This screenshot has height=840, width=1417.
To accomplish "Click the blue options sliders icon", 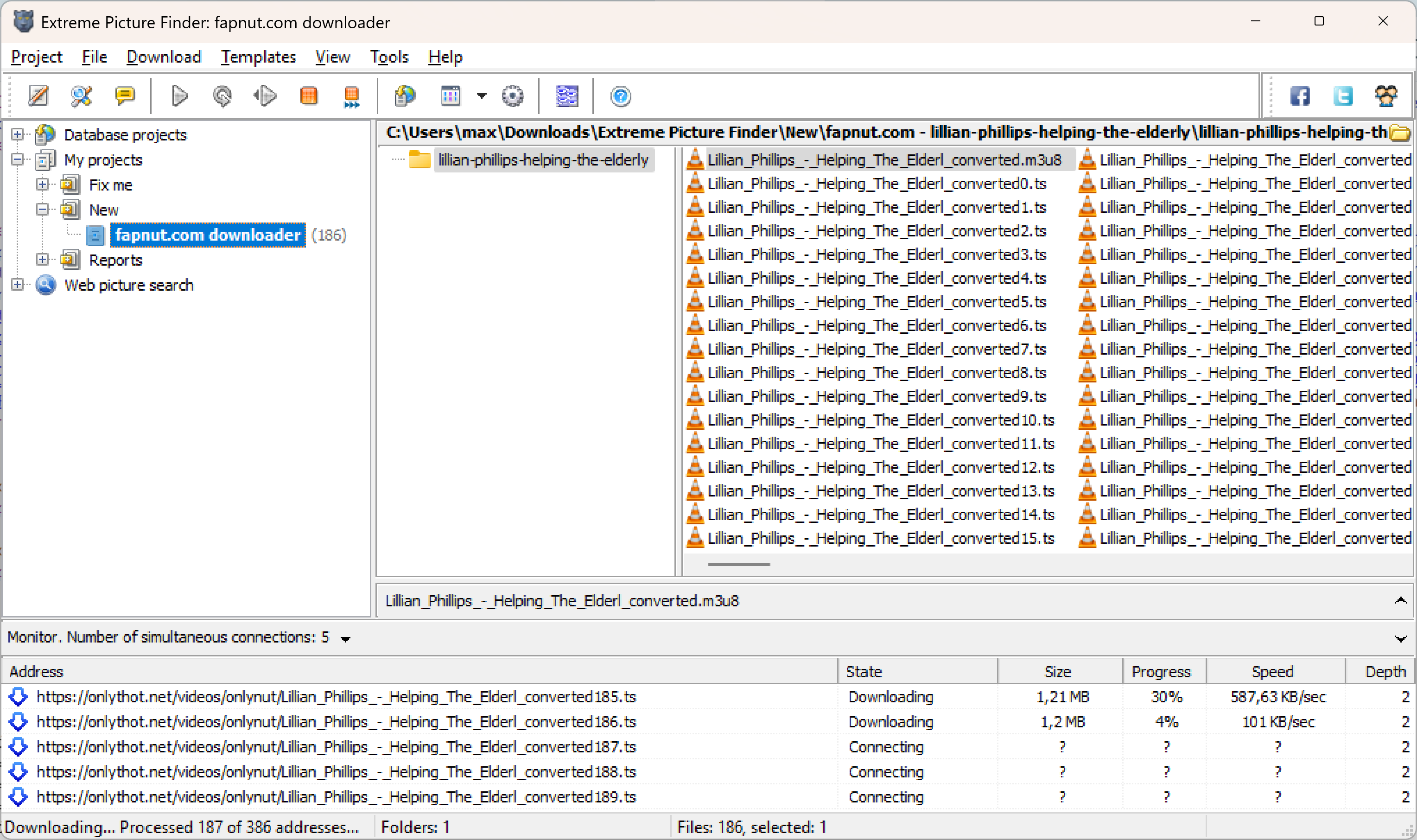I will point(567,96).
